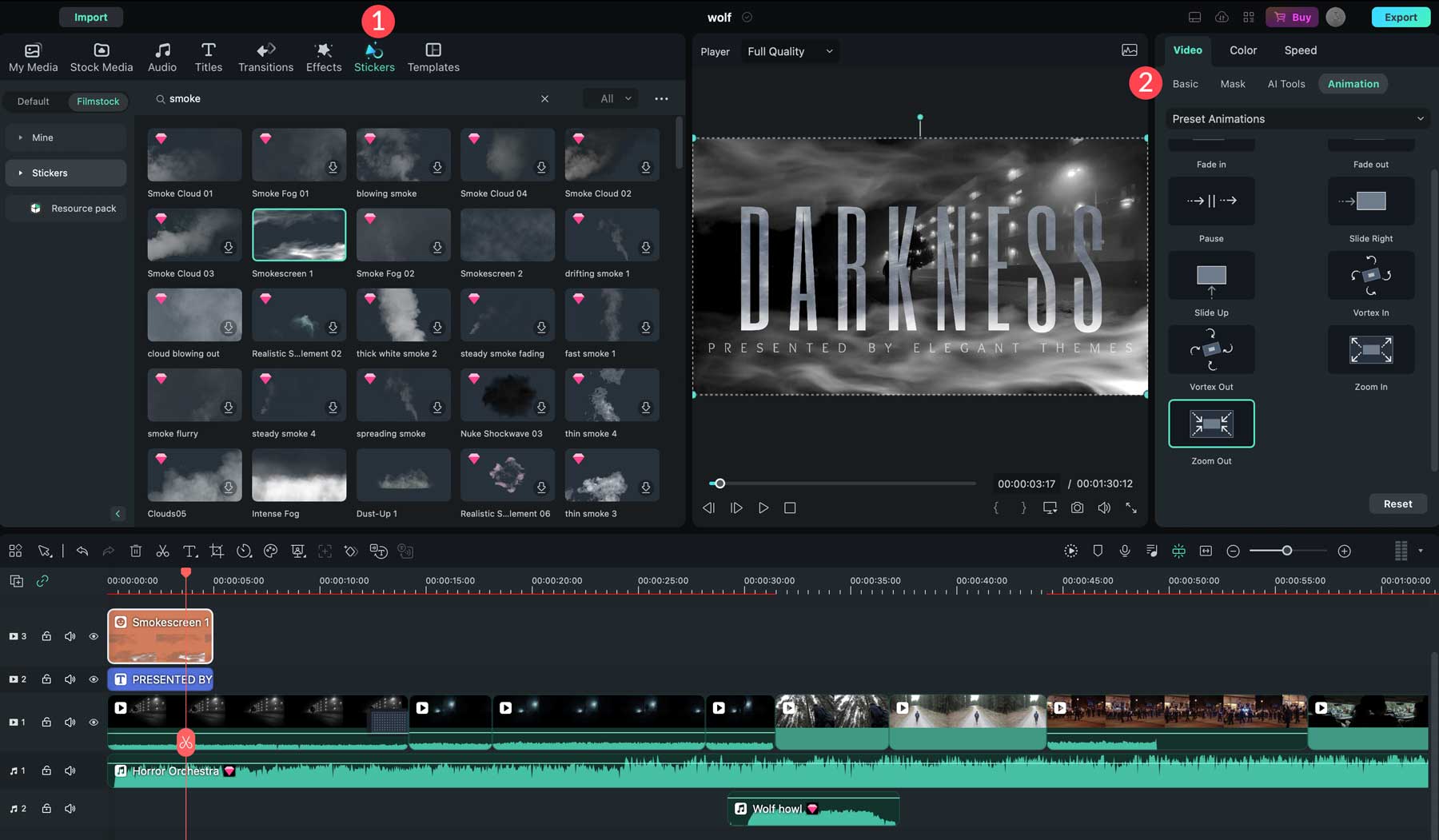The width and height of the screenshot is (1439, 840).
Task: Click the delete trash icon in timeline toolbar
Action: [136, 551]
